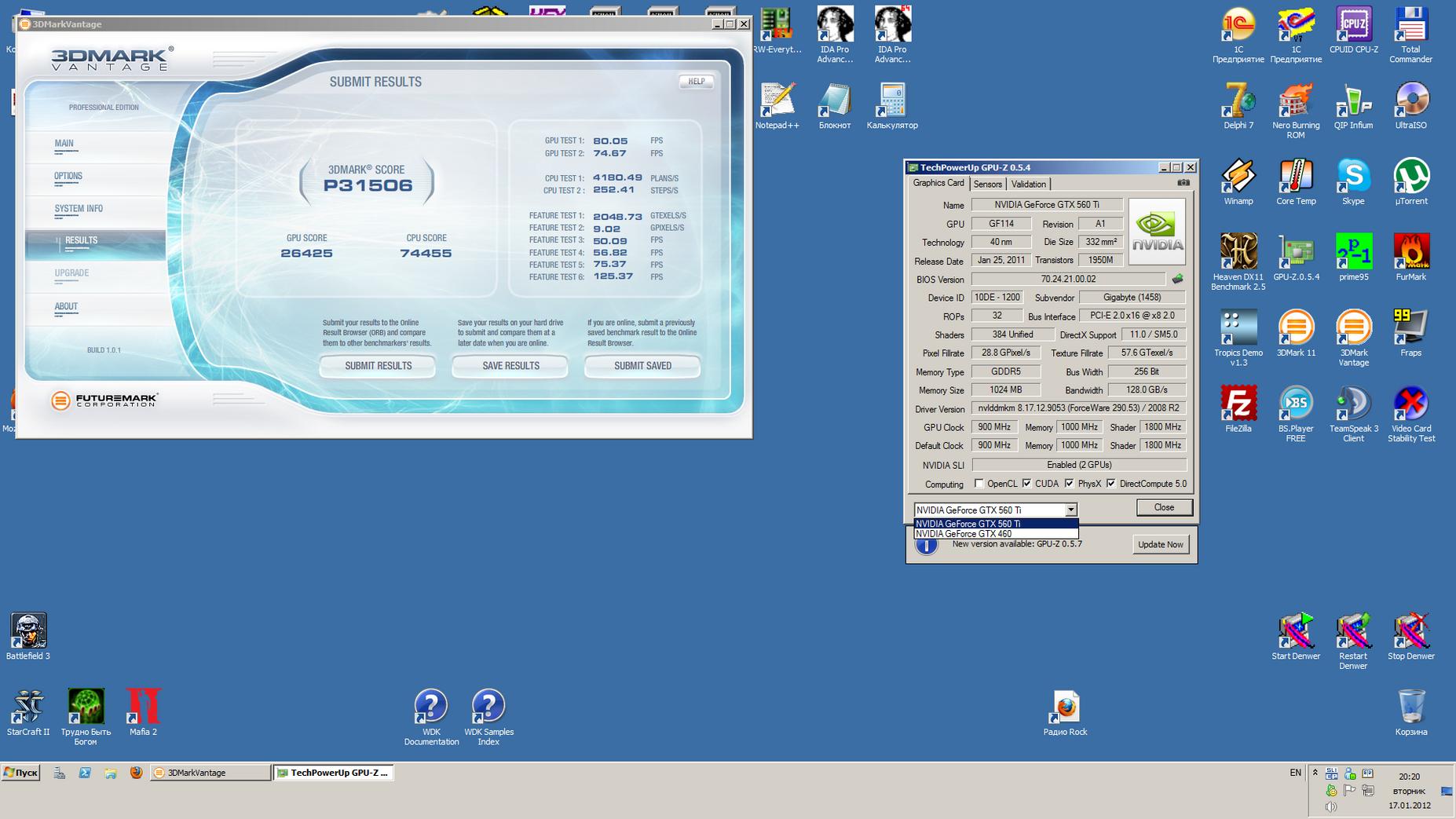Image resolution: width=1456 pixels, height=819 pixels.
Task: Click the SUBMIT RESULTS button
Action: pyautogui.click(x=378, y=366)
